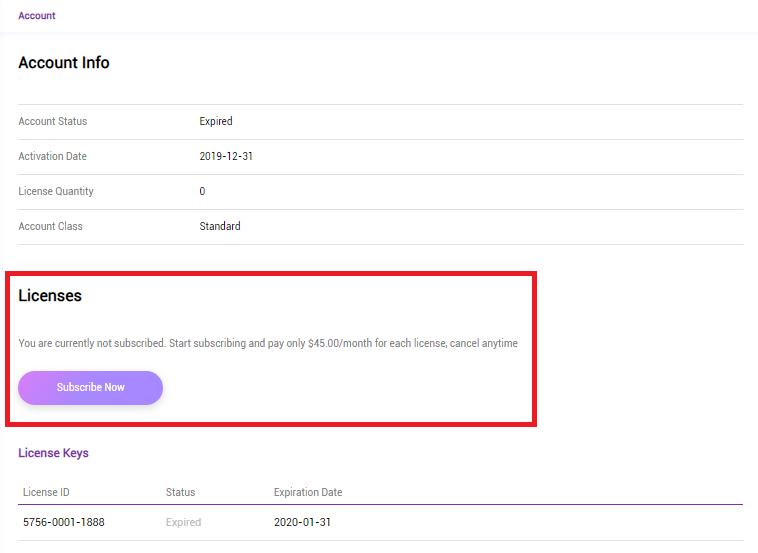Screen dimensions: 758x553
Task: Select license key 5756-0001-1888
Action: pyautogui.click(x=64, y=523)
